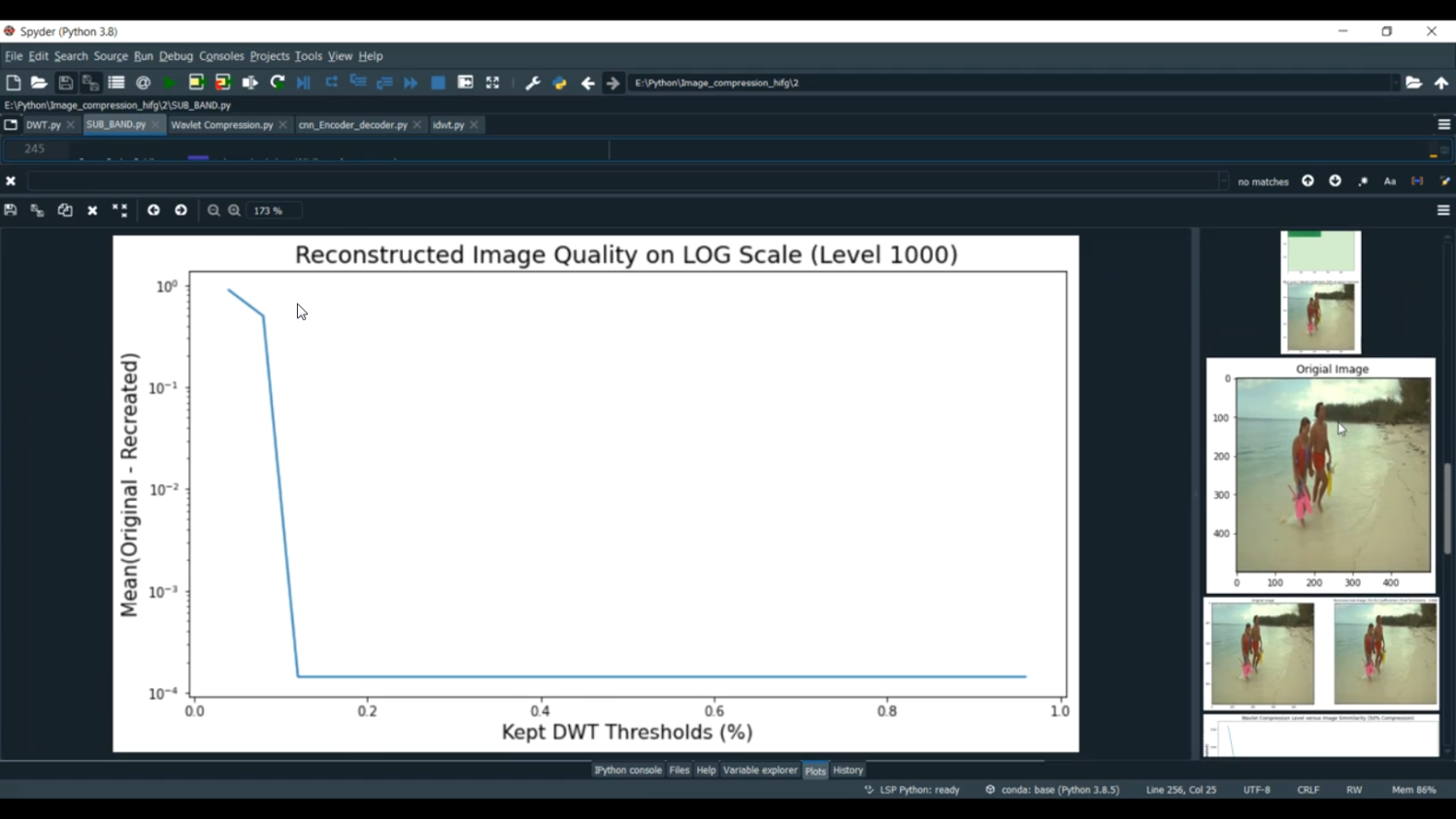Continue execution until next breakpoint
The image size is (1456, 819).
412,83
